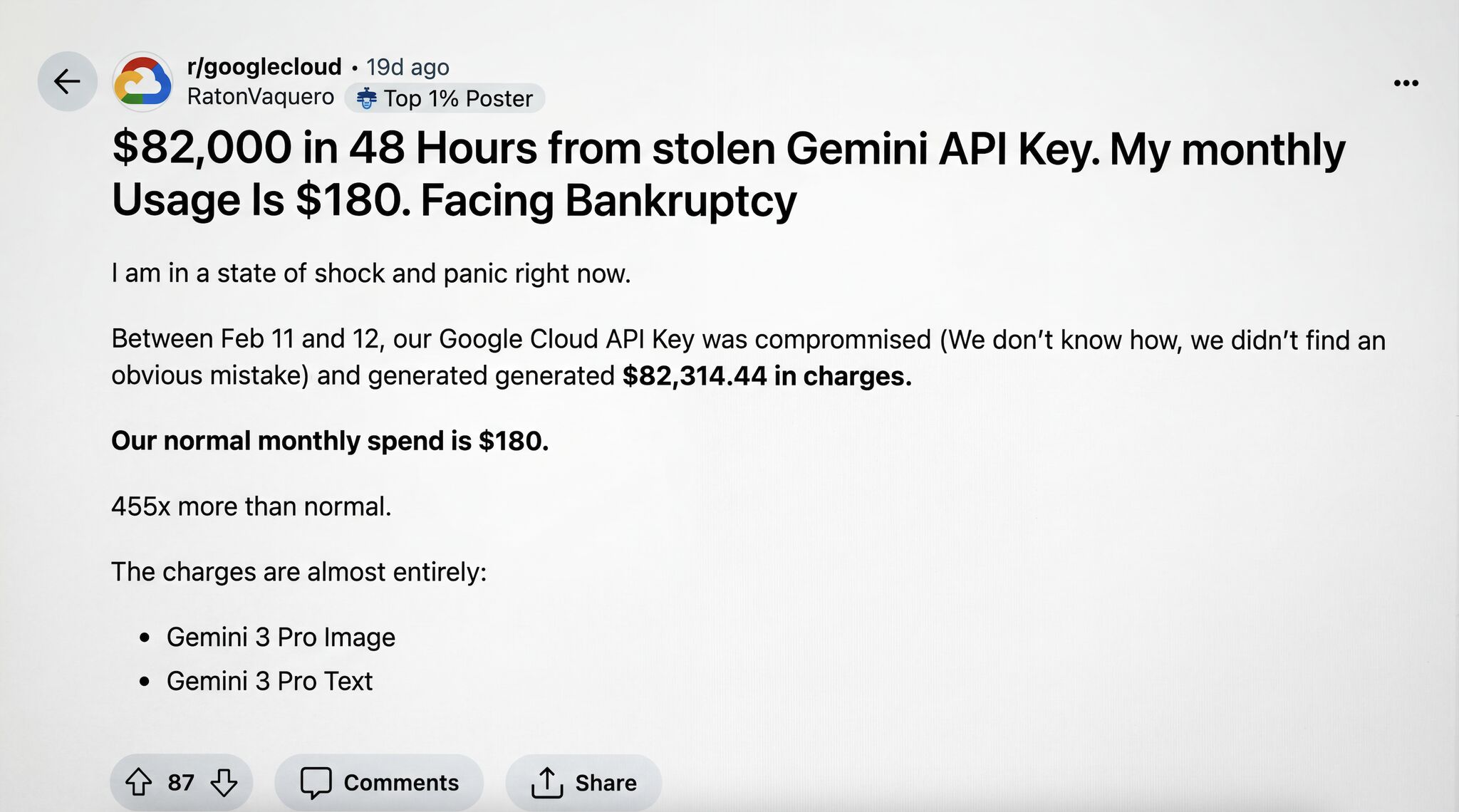Share the post
The height and width of the screenshot is (812, 1459).
click(583, 781)
